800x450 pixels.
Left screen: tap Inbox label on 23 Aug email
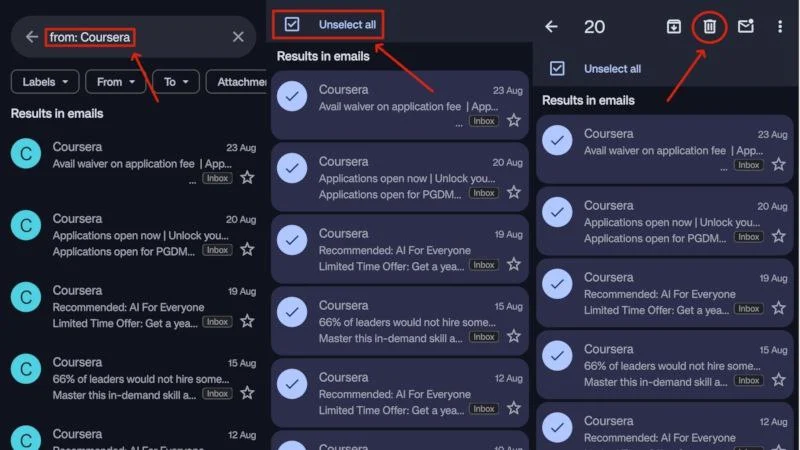pyautogui.click(x=217, y=178)
